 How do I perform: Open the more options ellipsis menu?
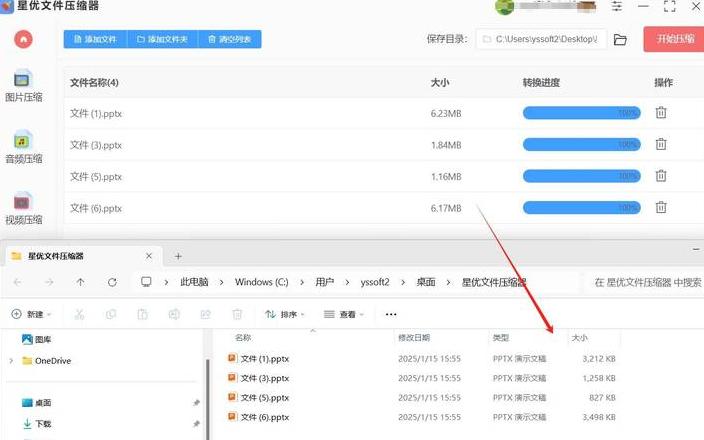click(x=391, y=314)
